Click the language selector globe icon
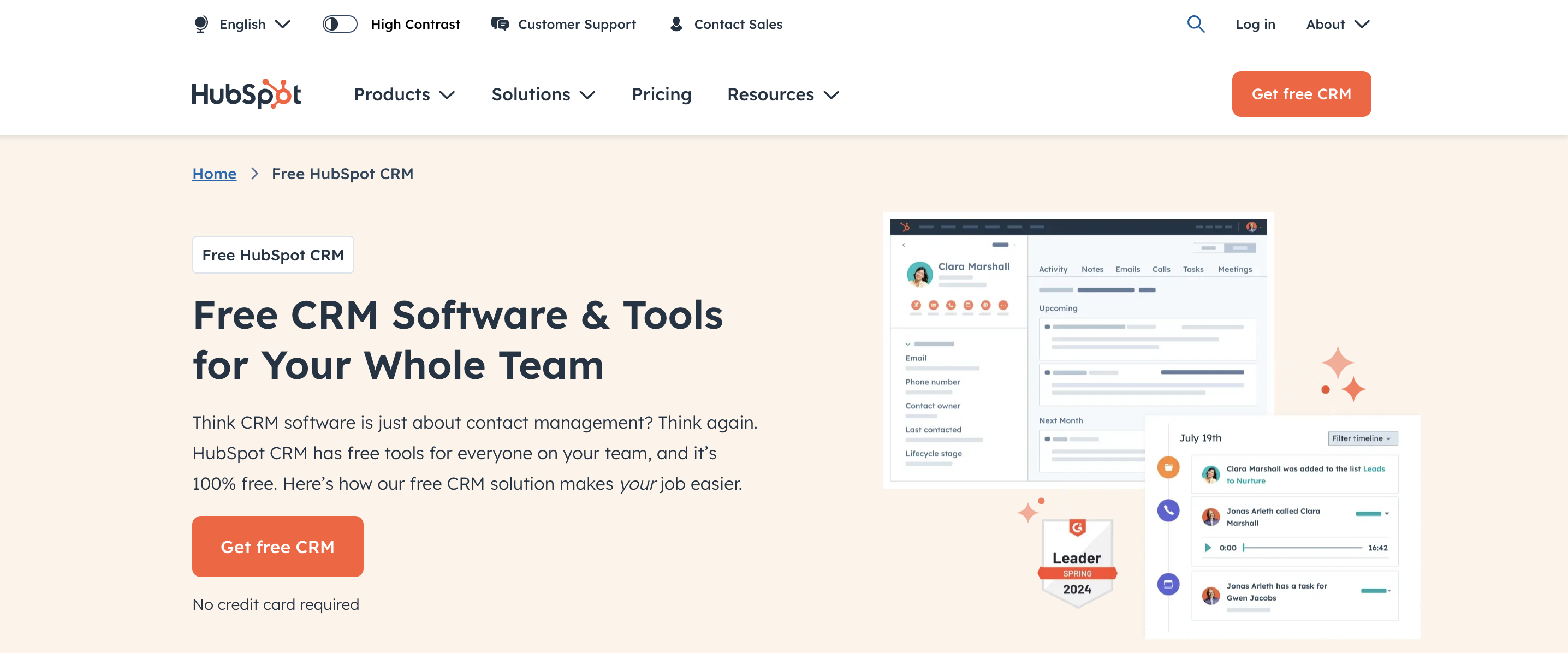Viewport: 1568px width, 653px height. (x=200, y=23)
